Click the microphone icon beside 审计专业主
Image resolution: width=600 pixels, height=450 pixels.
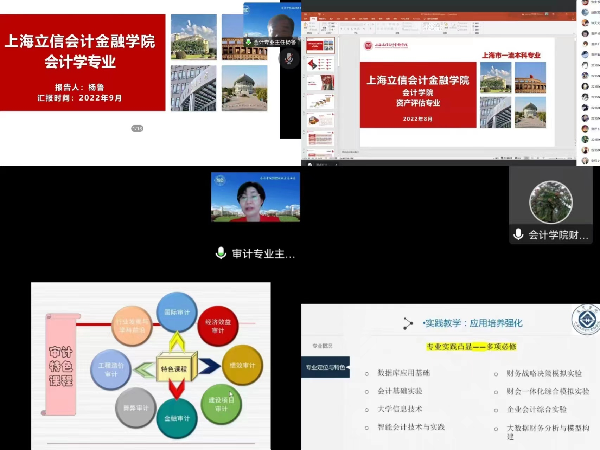tap(221, 254)
